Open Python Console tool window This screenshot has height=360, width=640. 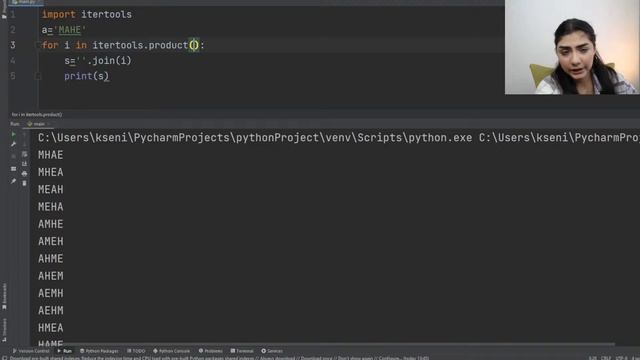171,351
